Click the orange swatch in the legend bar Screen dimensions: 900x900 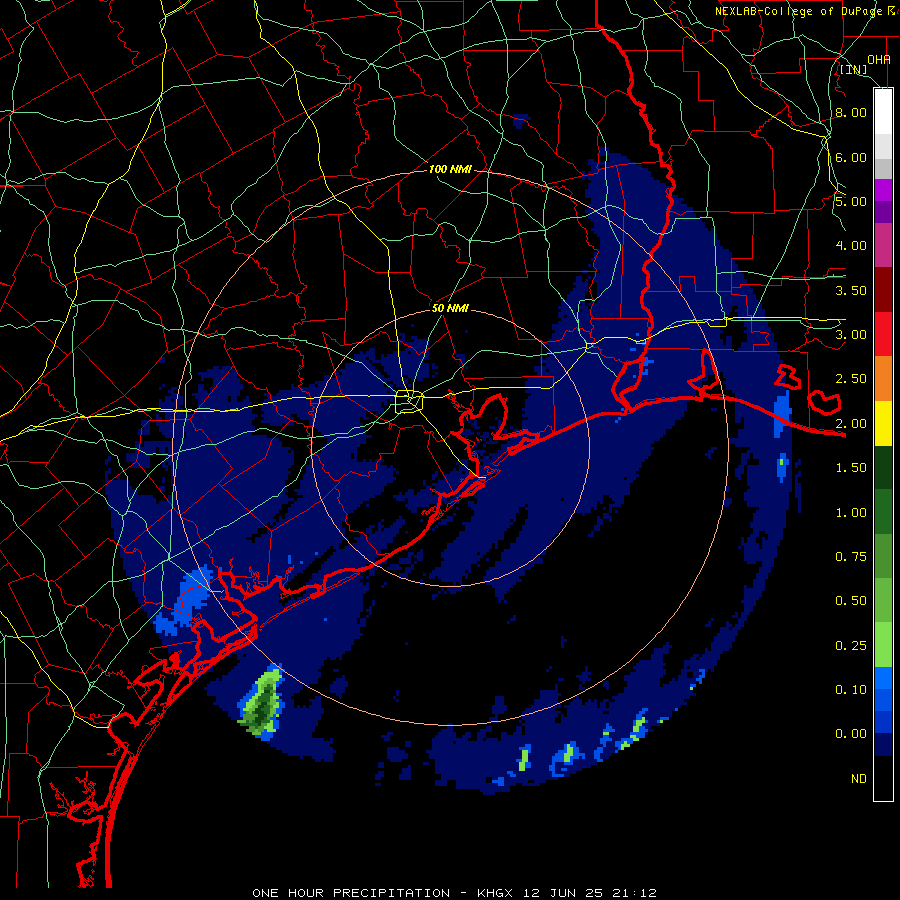point(883,379)
